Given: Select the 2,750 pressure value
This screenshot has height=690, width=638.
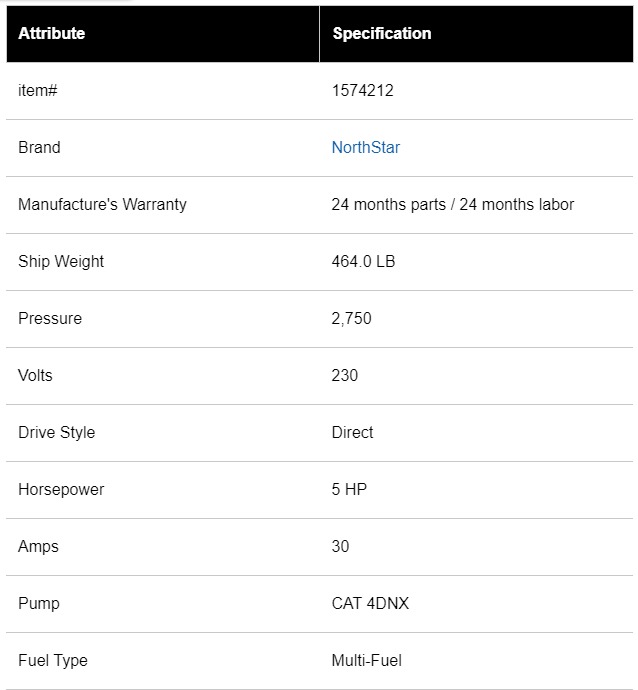Looking at the screenshot, I should pos(350,319).
